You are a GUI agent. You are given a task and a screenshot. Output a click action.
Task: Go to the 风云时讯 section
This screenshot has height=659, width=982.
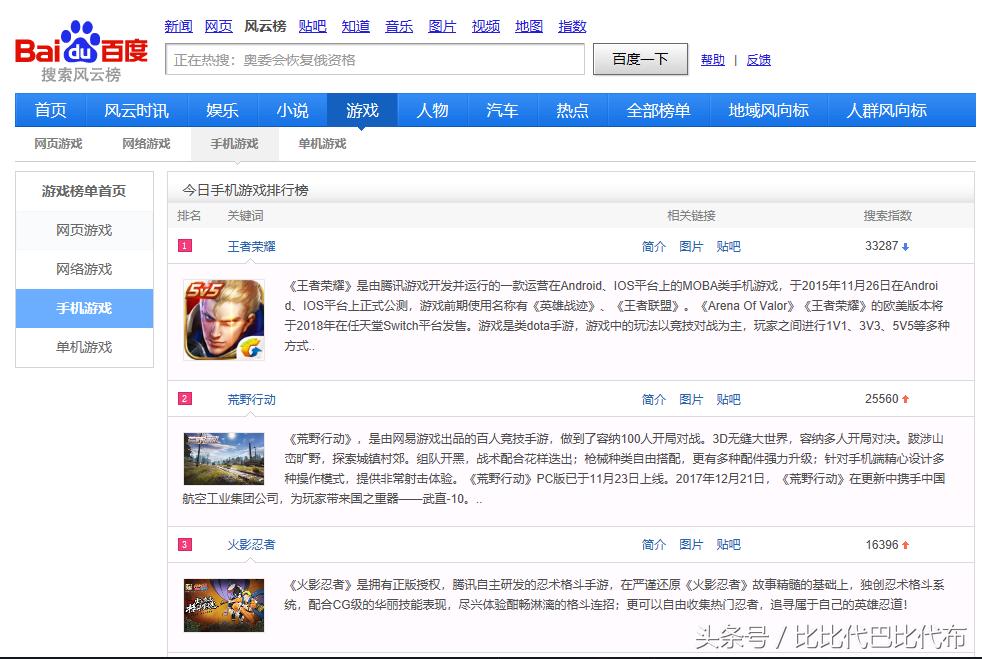138,111
